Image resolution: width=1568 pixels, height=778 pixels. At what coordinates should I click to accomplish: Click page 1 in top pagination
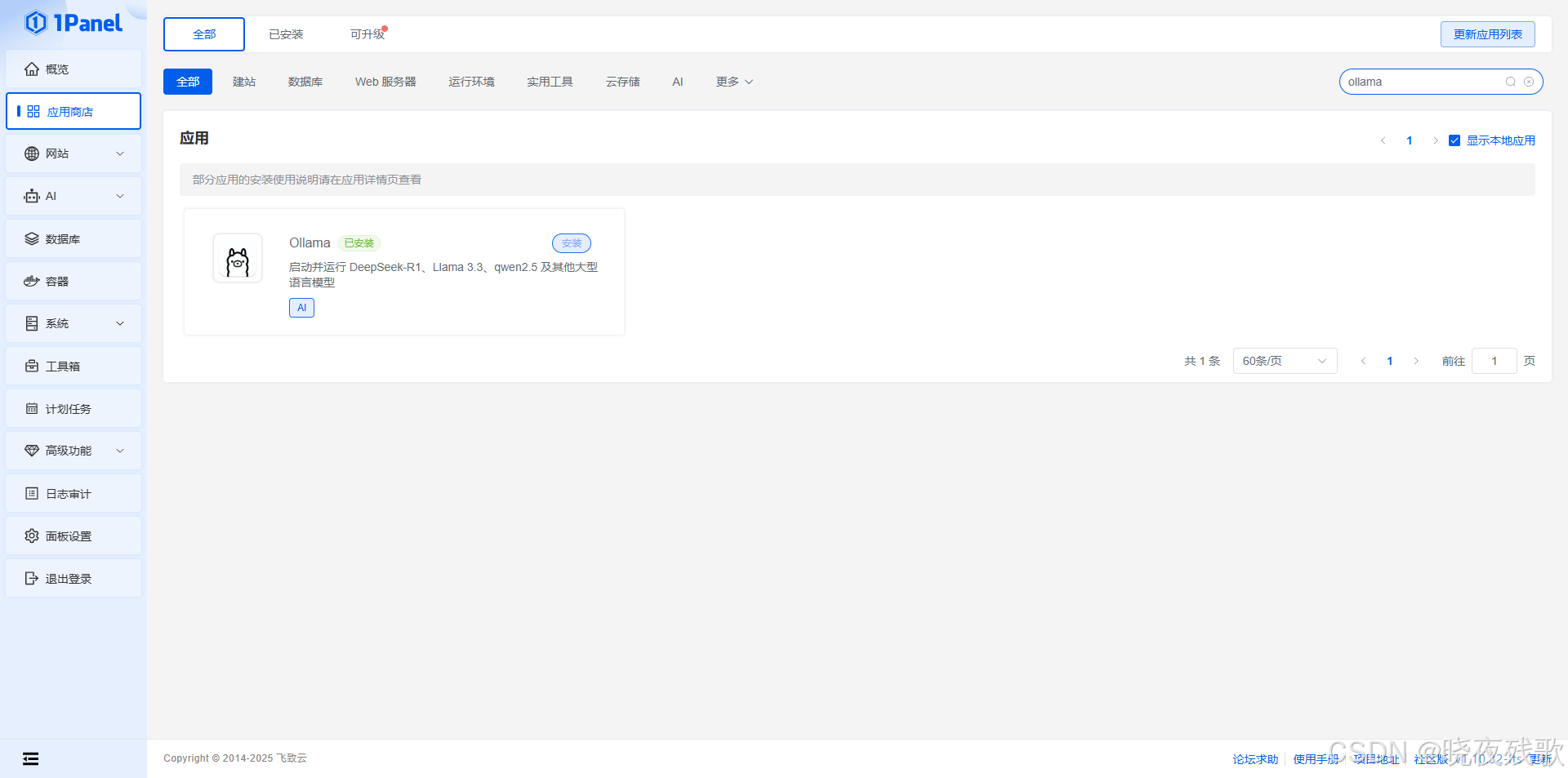[1410, 140]
